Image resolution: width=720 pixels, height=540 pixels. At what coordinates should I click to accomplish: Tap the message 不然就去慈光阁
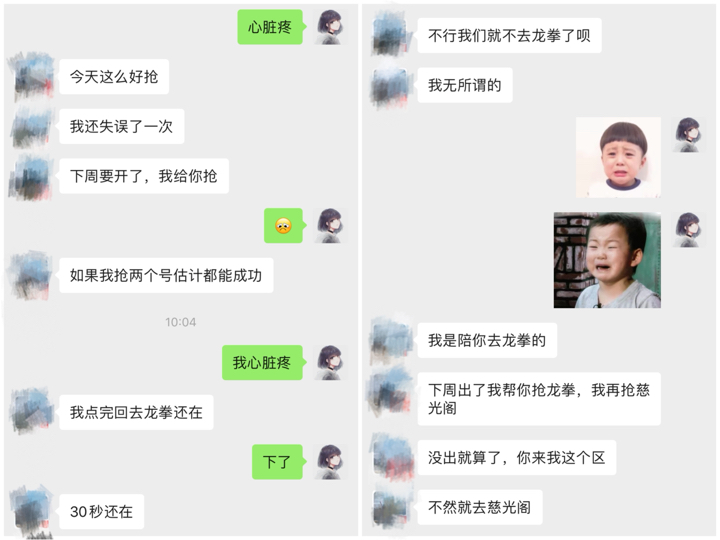(x=480, y=507)
